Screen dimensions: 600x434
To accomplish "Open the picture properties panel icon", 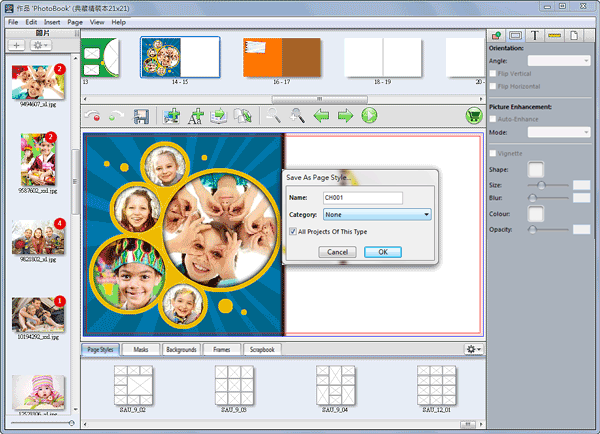I will click(x=497, y=36).
